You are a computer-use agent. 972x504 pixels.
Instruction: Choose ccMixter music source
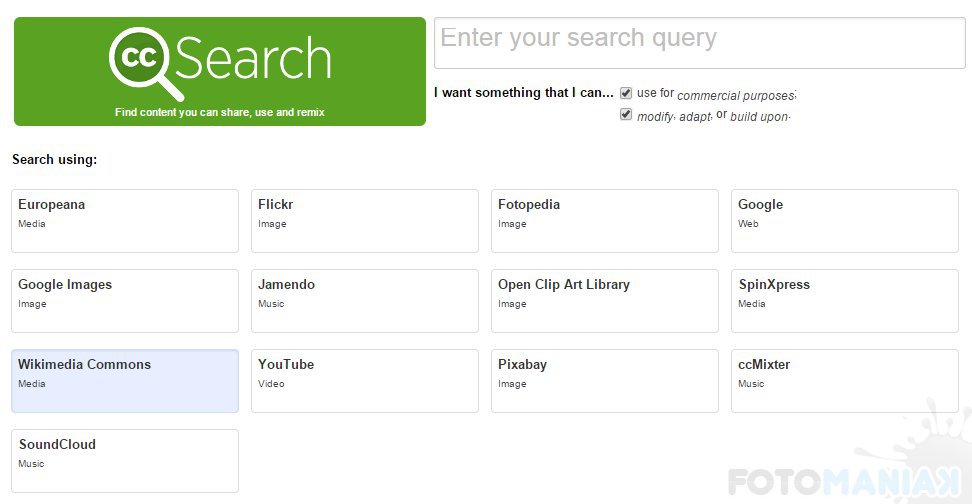845,380
